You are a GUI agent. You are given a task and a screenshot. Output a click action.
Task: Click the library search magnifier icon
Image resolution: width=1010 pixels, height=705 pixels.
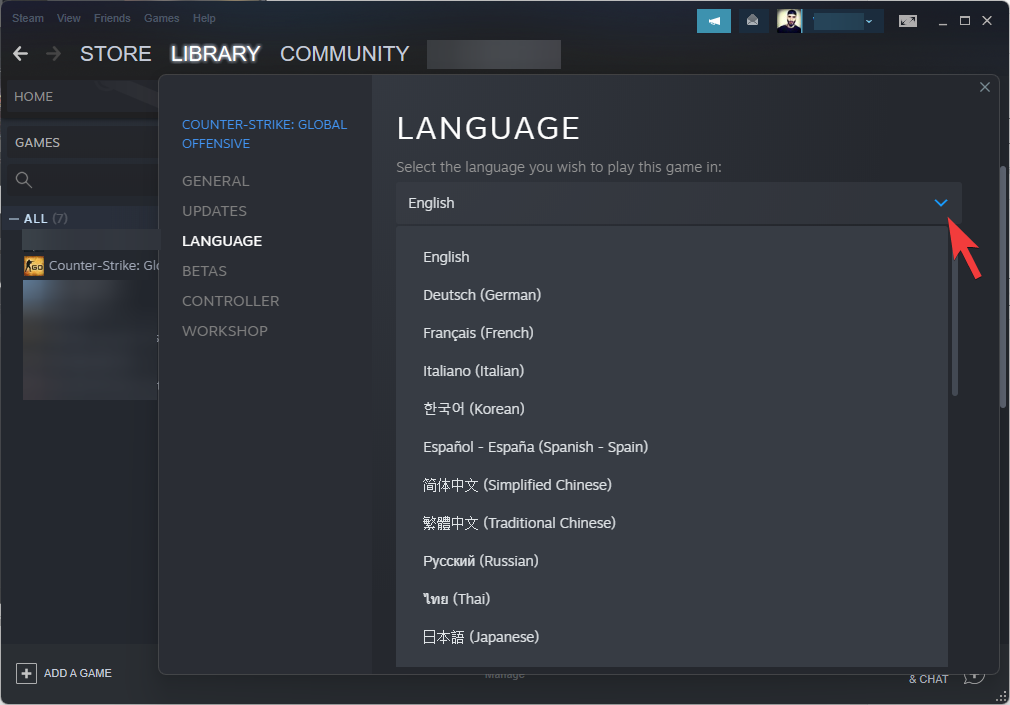24,180
